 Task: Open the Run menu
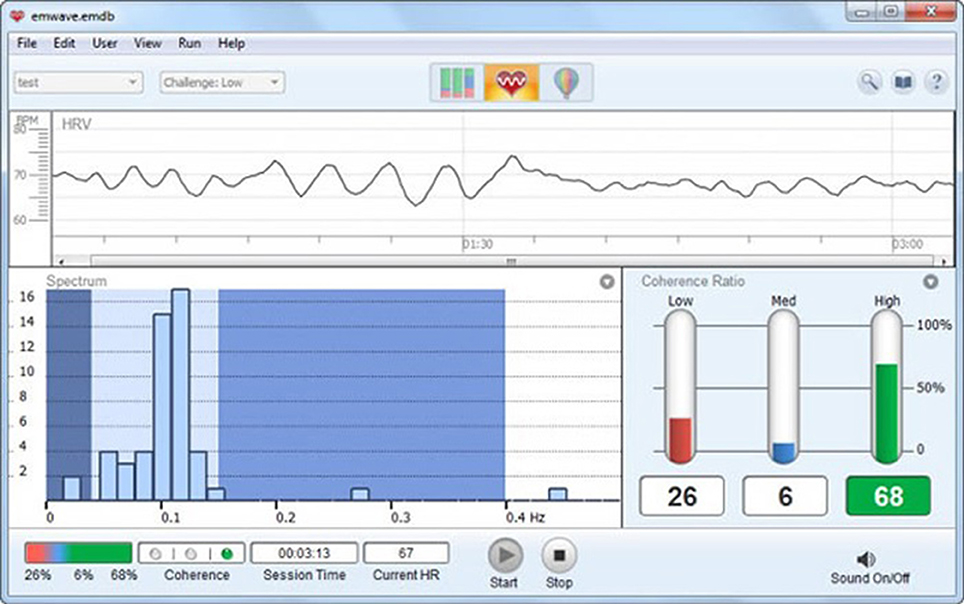point(189,43)
